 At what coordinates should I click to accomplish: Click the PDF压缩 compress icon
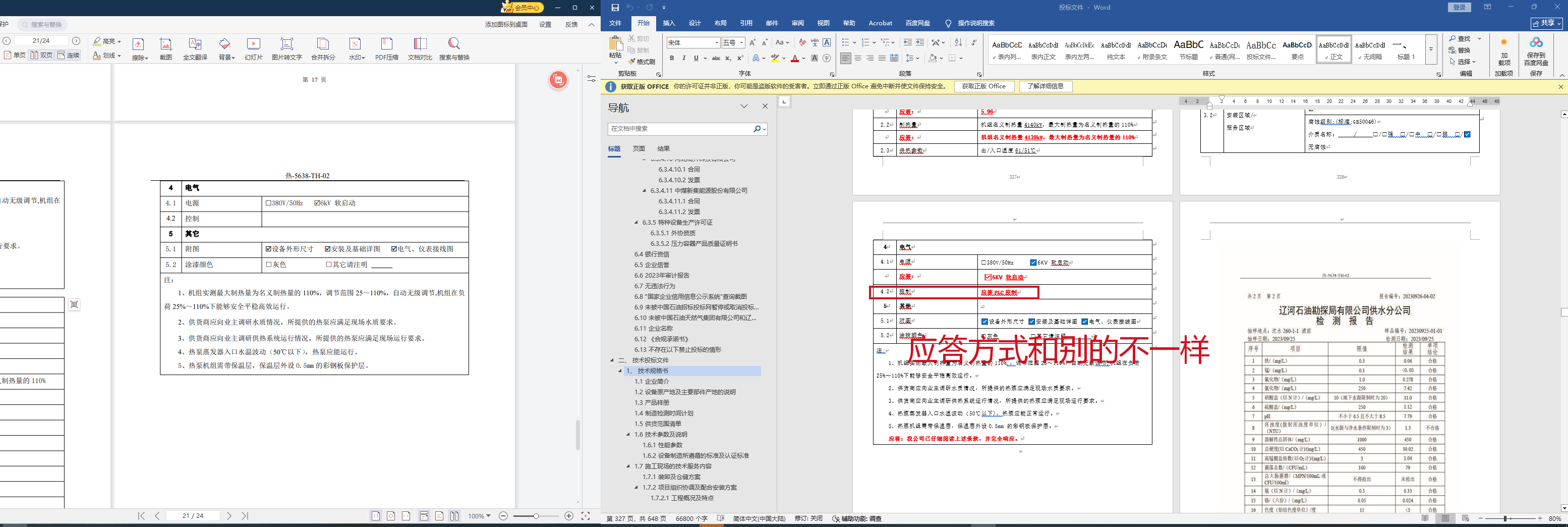tap(386, 48)
